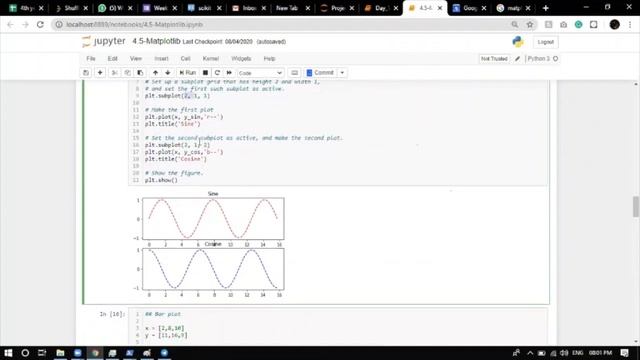Restart kernel and run all cells
The image size is (640, 360).
pyautogui.click(x=229, y=73)
